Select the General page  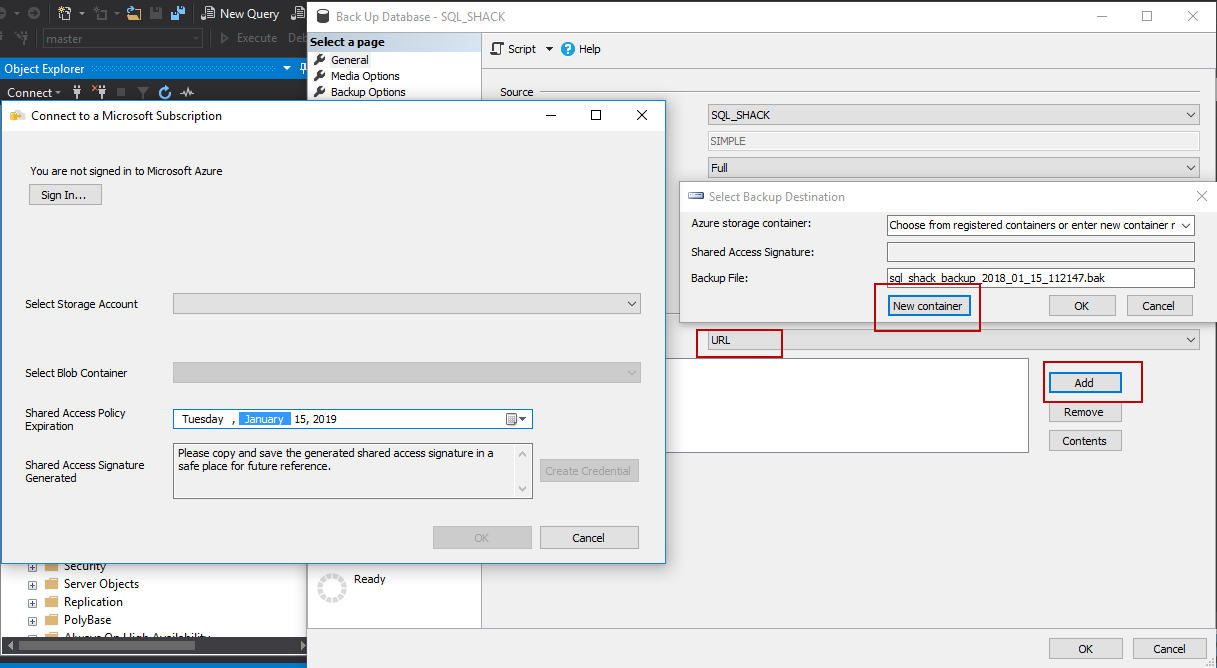[x=350, y=60]
